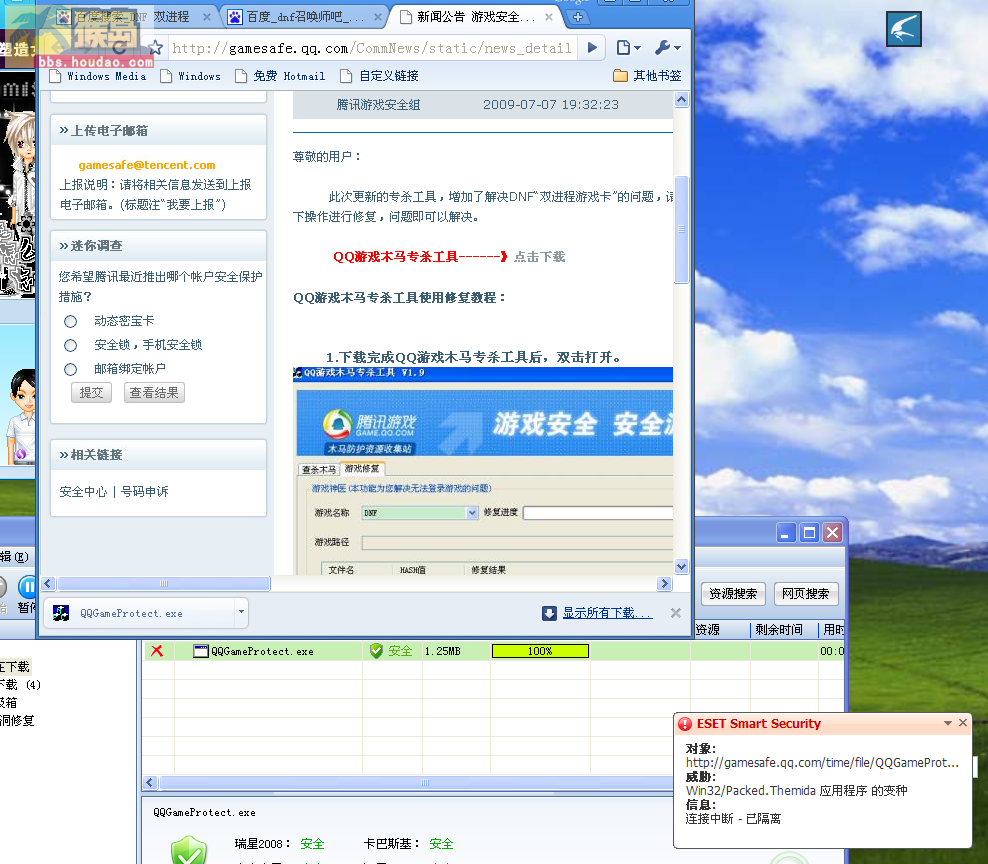Click the 游戏修复 tab in tool screenshot
This screenshot has width=988, height=864.
(x=362, y=469)
